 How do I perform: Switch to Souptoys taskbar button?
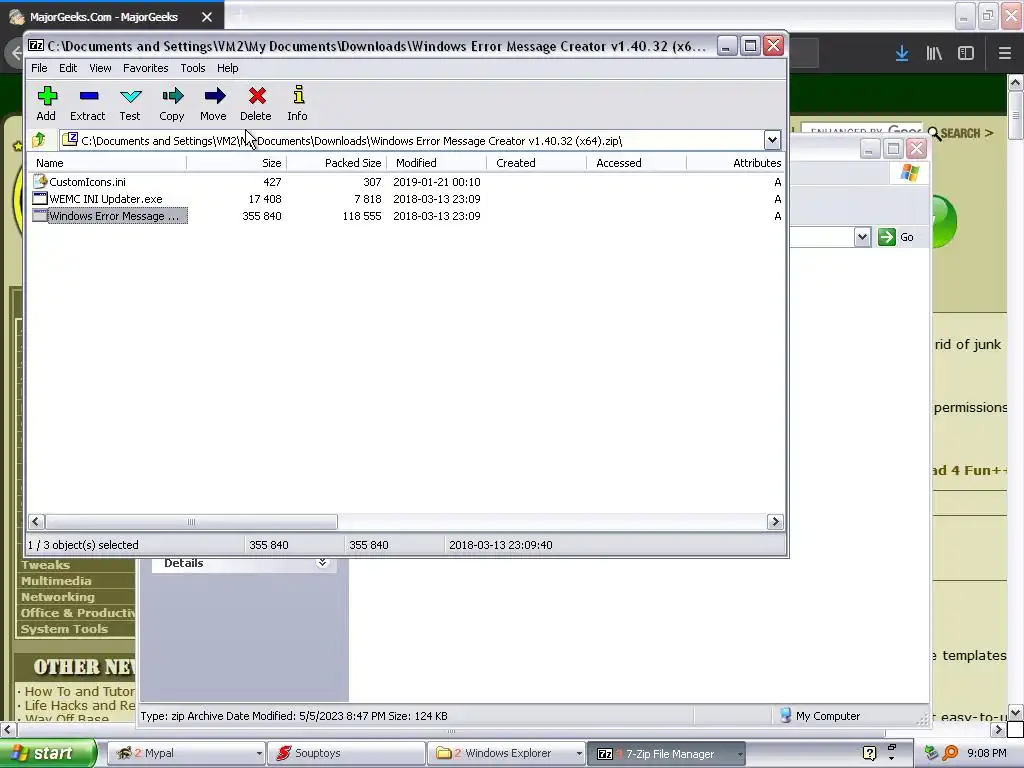(345, 753)
